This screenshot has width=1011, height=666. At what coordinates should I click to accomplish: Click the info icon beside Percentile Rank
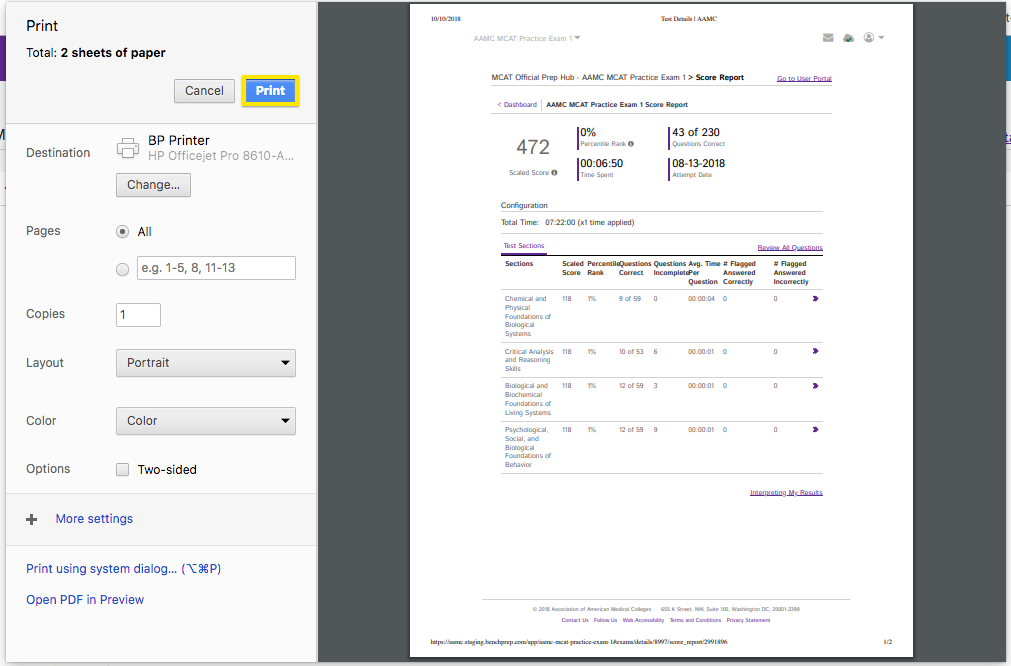tap(631, 144)
